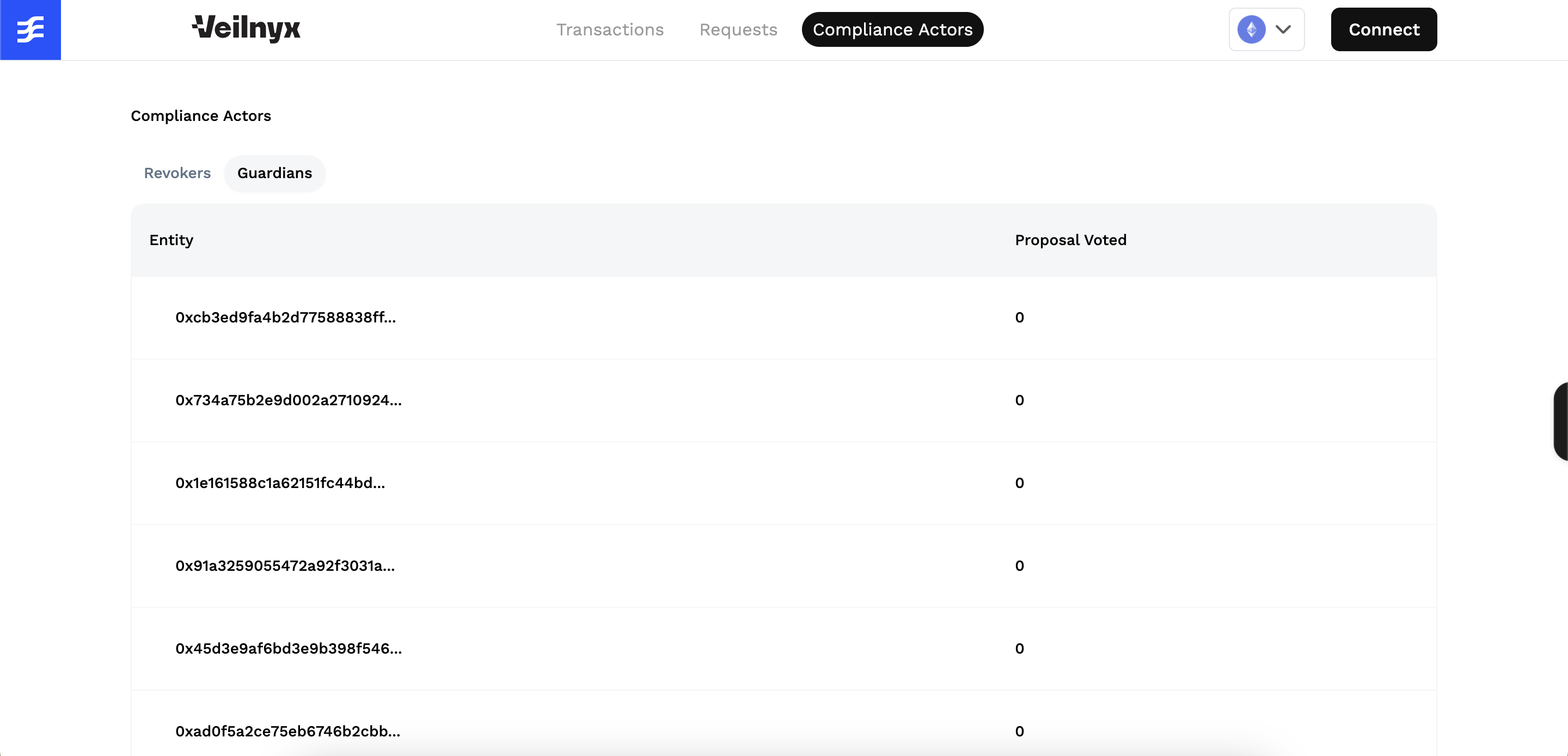Click the Compliance Actors page heading
The image size is (1568, 756).
click(x=201, y=116)
